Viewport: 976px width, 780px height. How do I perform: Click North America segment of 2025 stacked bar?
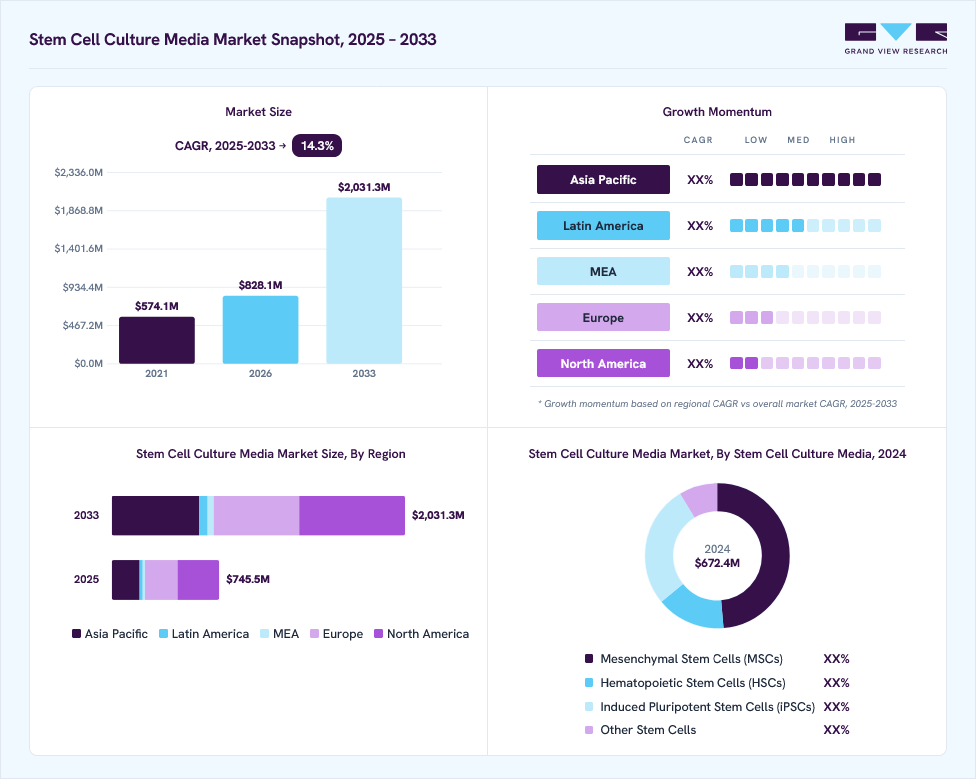click(x=199, y=580)
